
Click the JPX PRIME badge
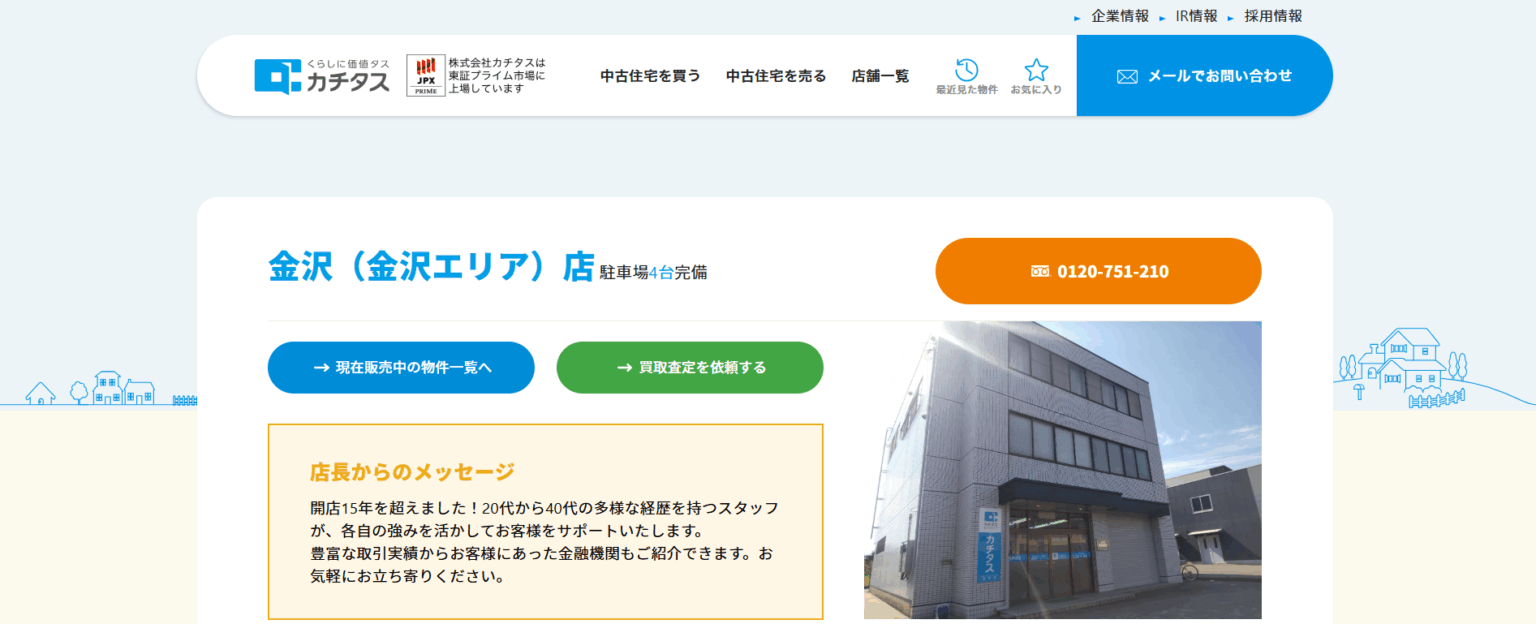point(426,76)
